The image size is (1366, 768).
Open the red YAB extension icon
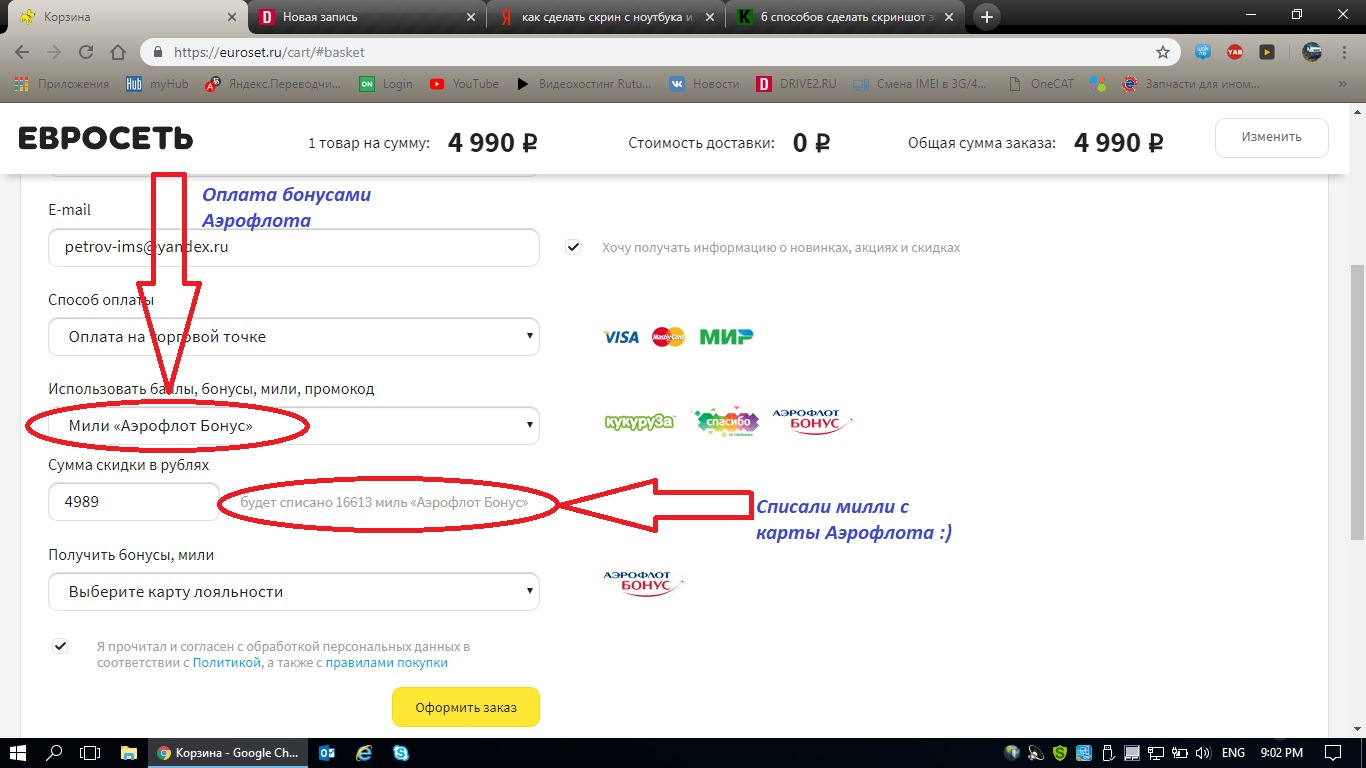(x=1235, y=52)
